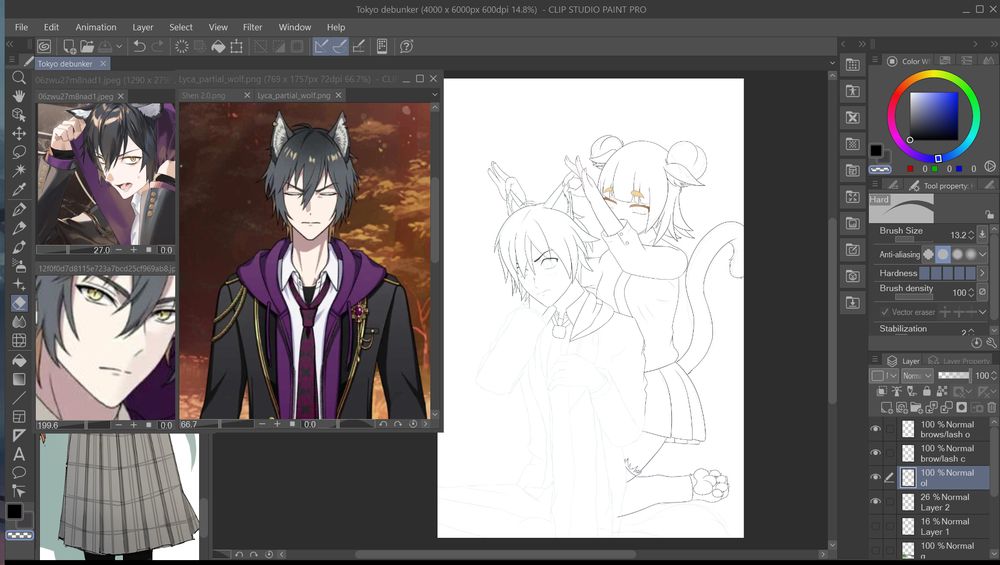Image resolution: width=1000 pixels, height=565 pixels.
Task: Select the Layer 2 row
Action: pyautogui.click(x=944, y=501)
